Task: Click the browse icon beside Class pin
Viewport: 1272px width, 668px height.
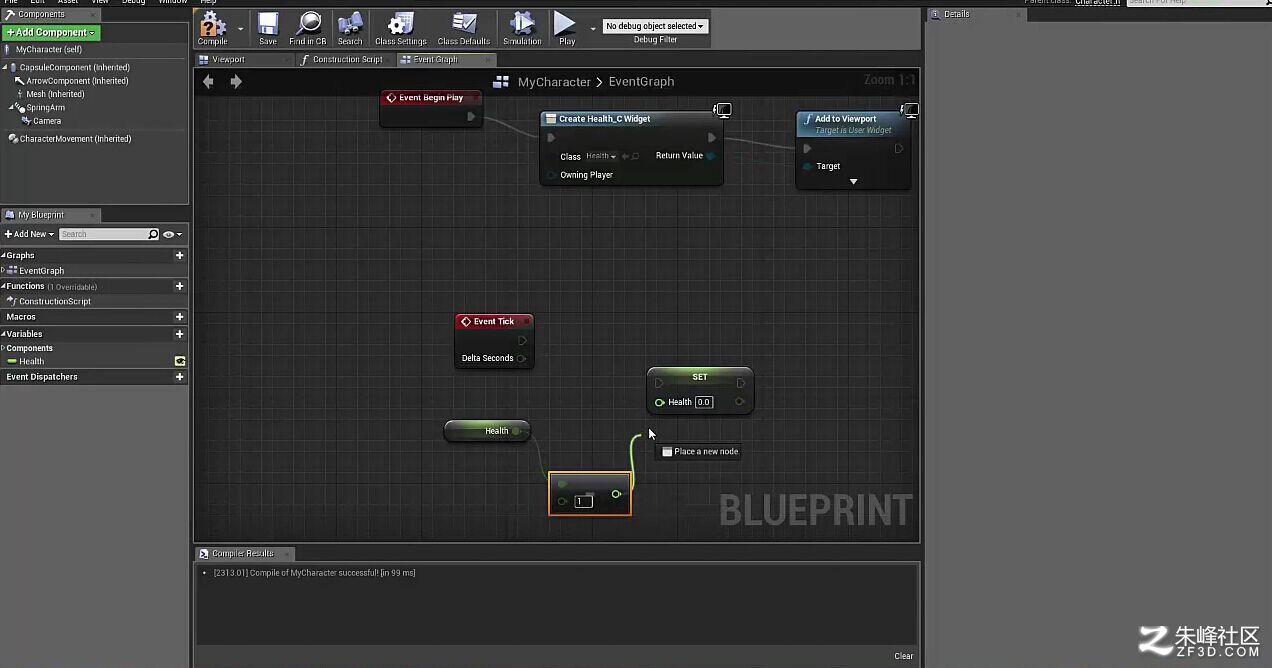Action: tap(635, 156)
